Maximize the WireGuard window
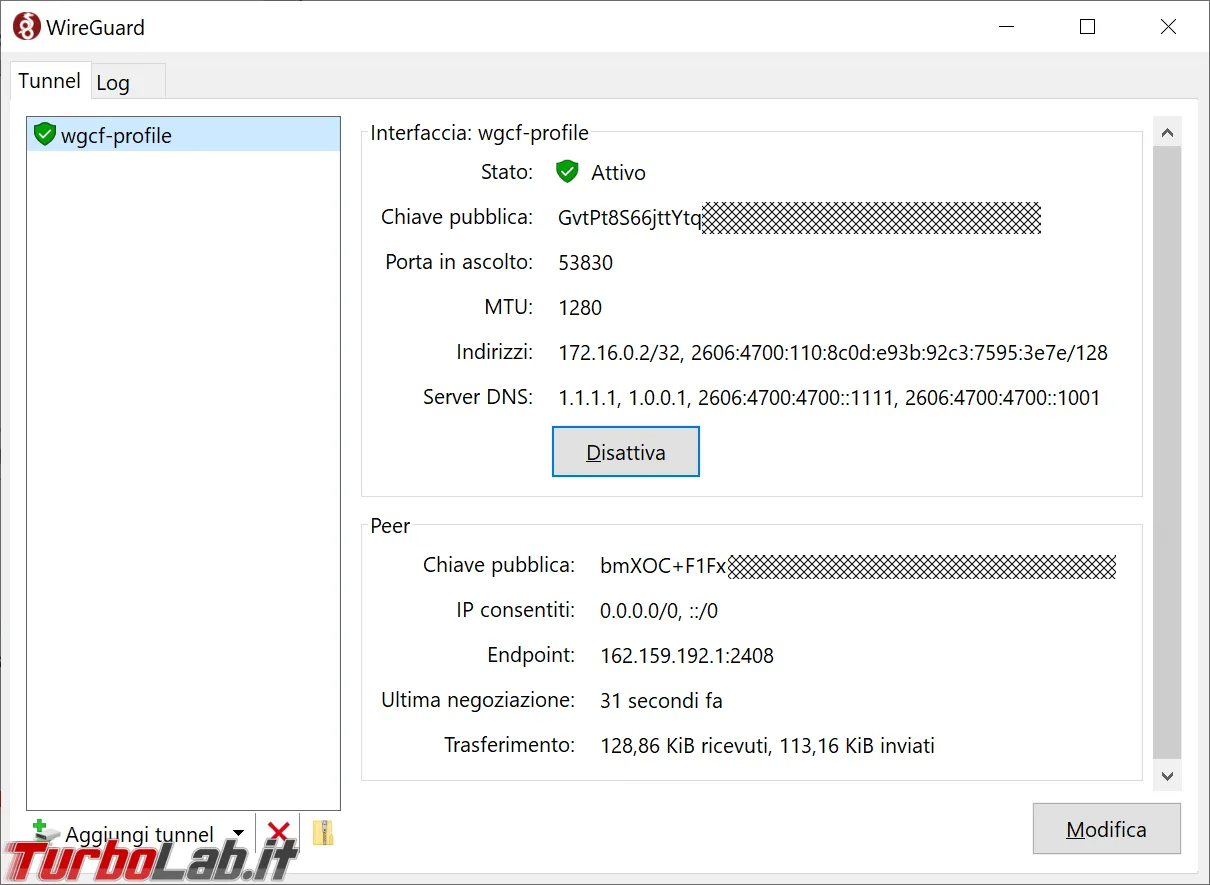Screen dimensions: 1210x885 point(1087,27)
